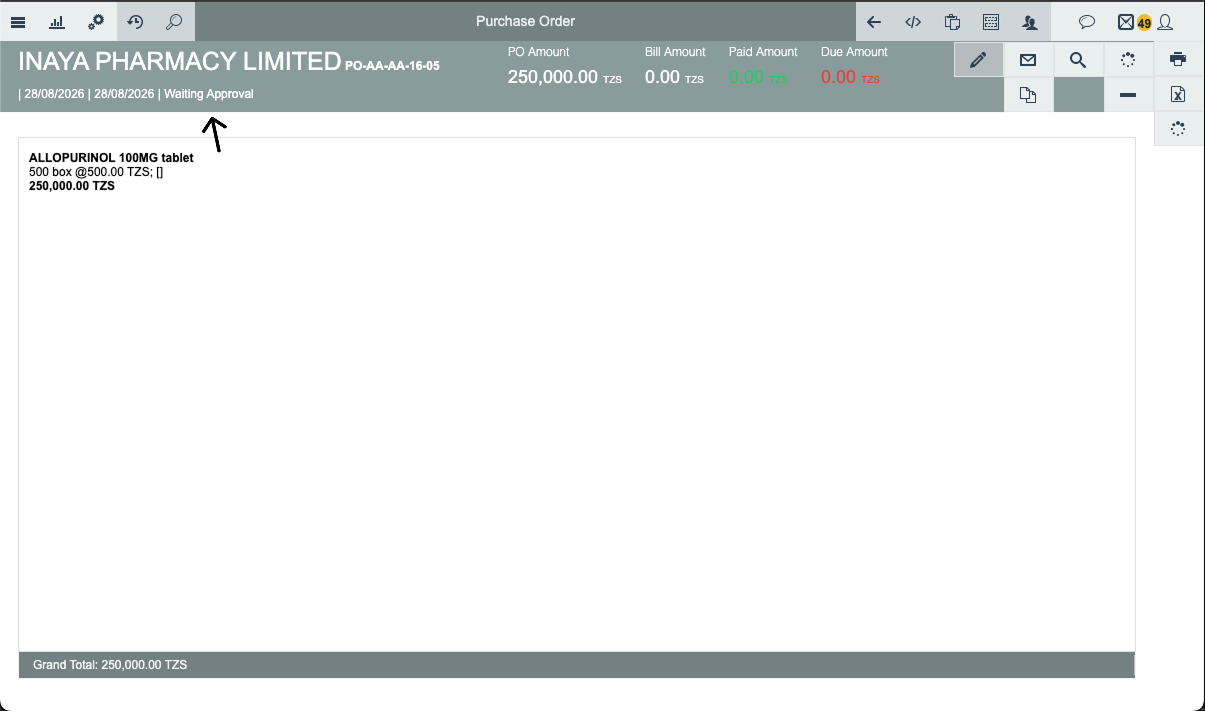
Task: Email the purchase order via envelope button
Action: tap(1028, 60)
